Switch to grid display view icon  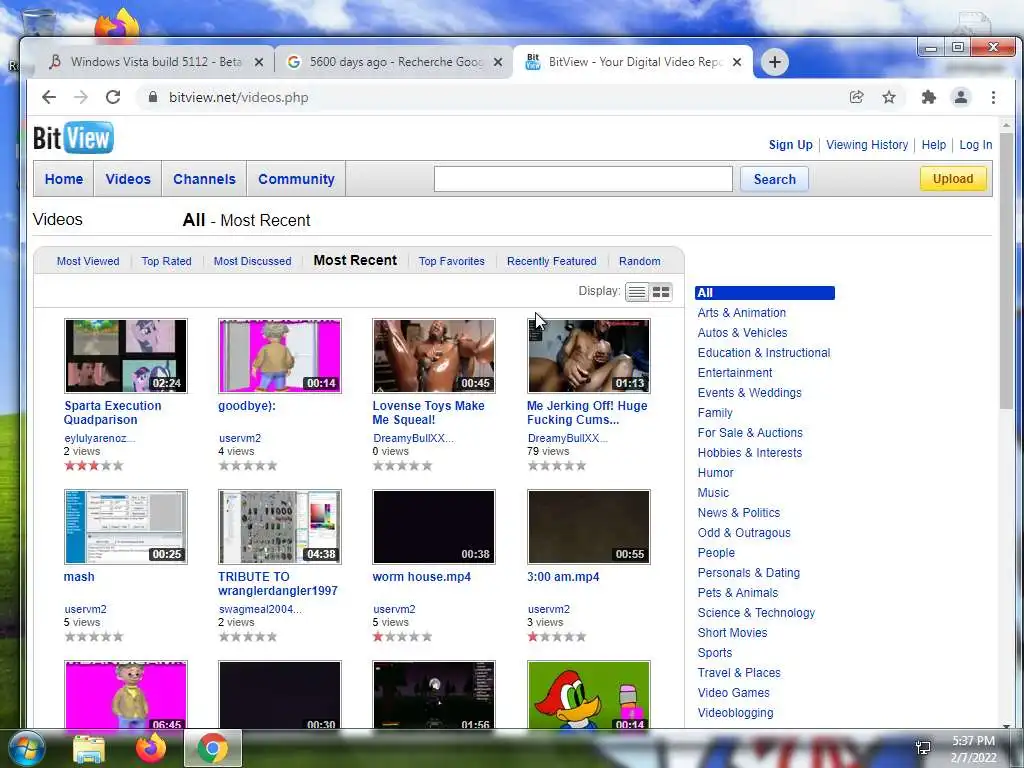click(661, 292)
